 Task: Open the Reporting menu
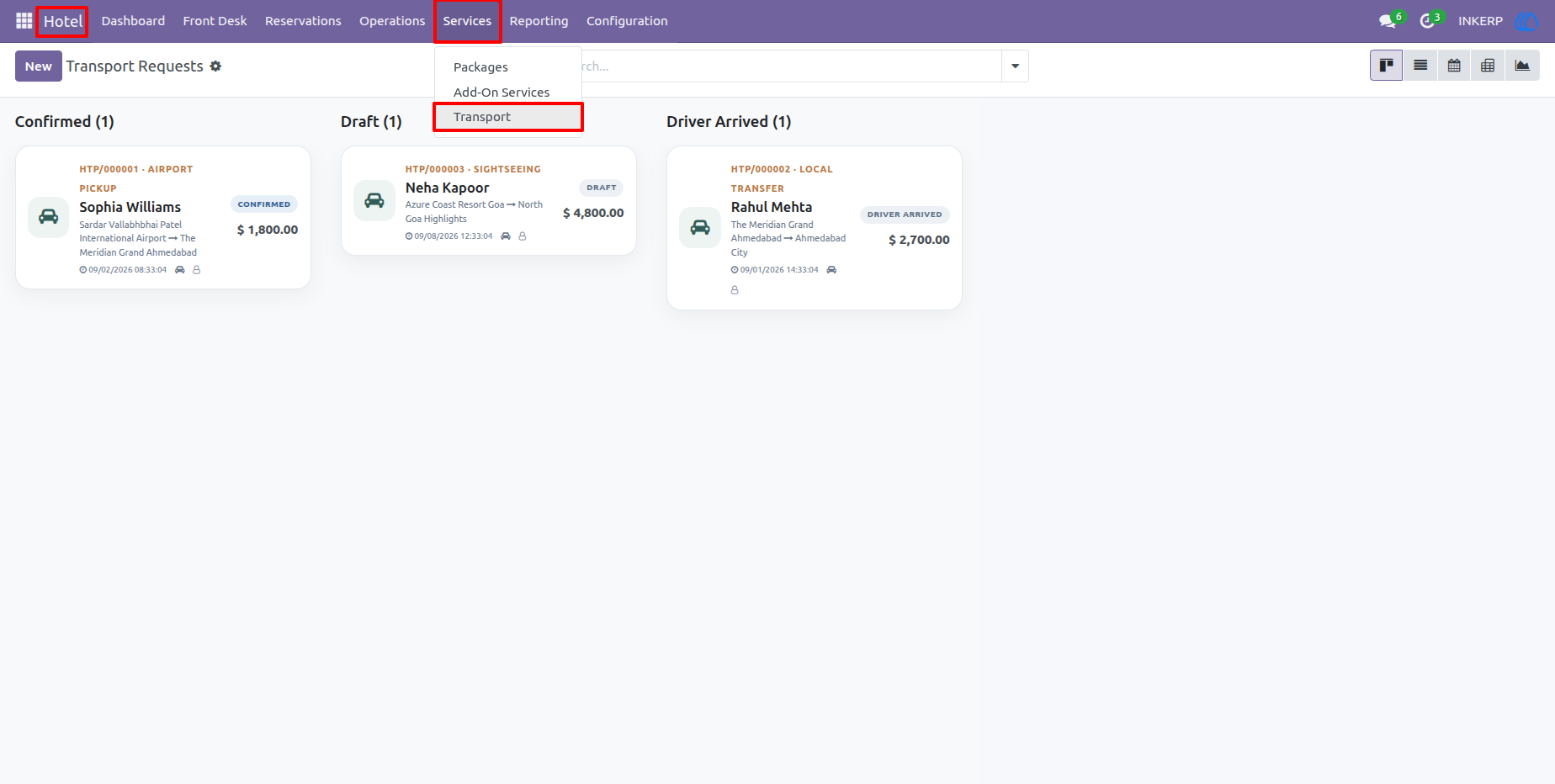[539, 21]
